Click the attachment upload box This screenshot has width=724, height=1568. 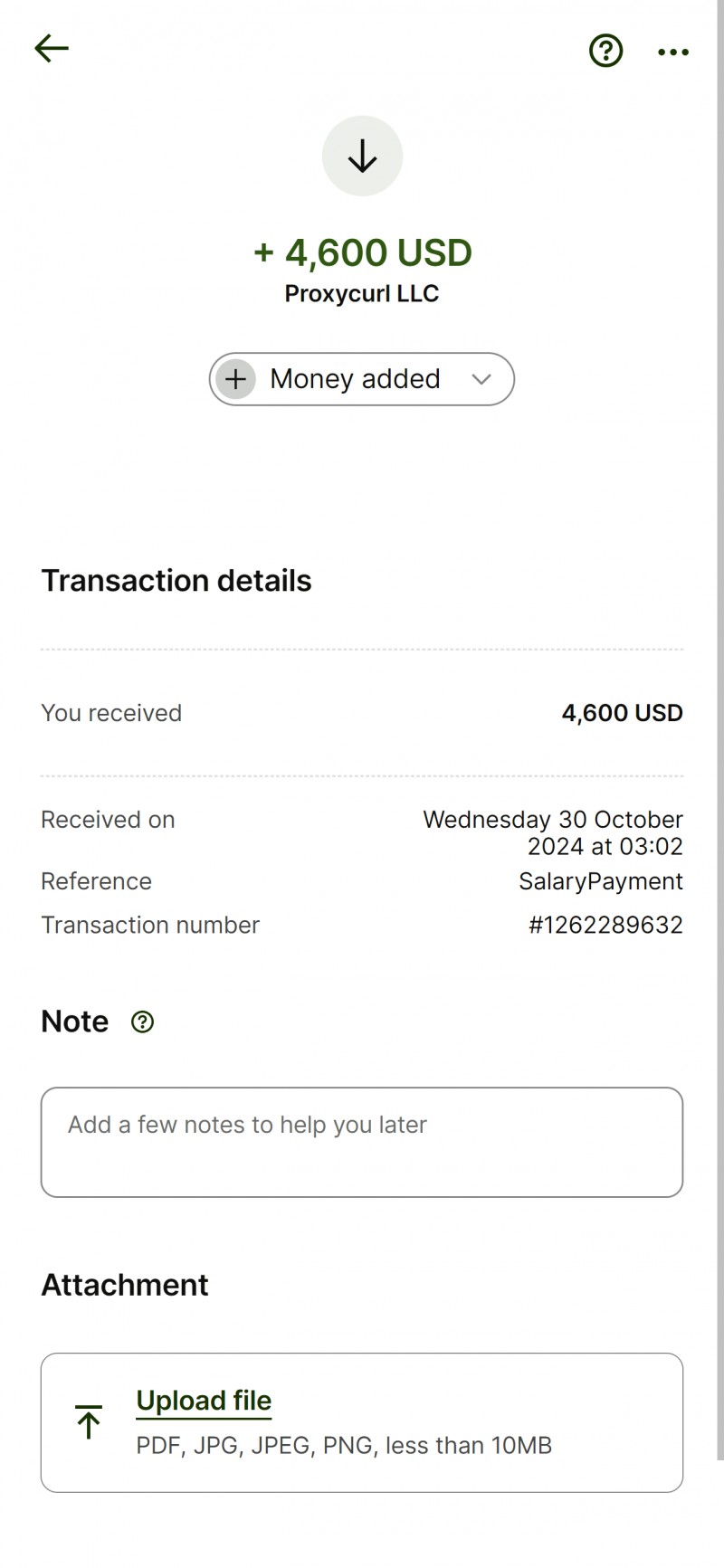[362, 1422]
